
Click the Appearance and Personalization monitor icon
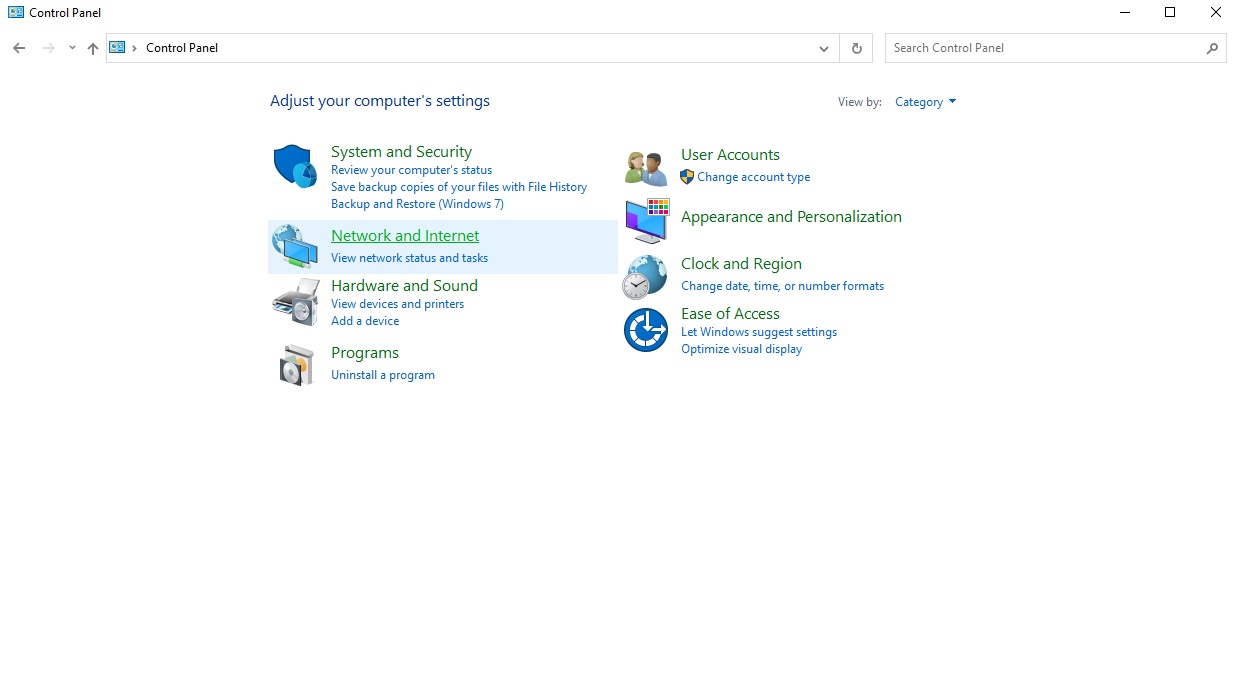click(x=647, y=220)
